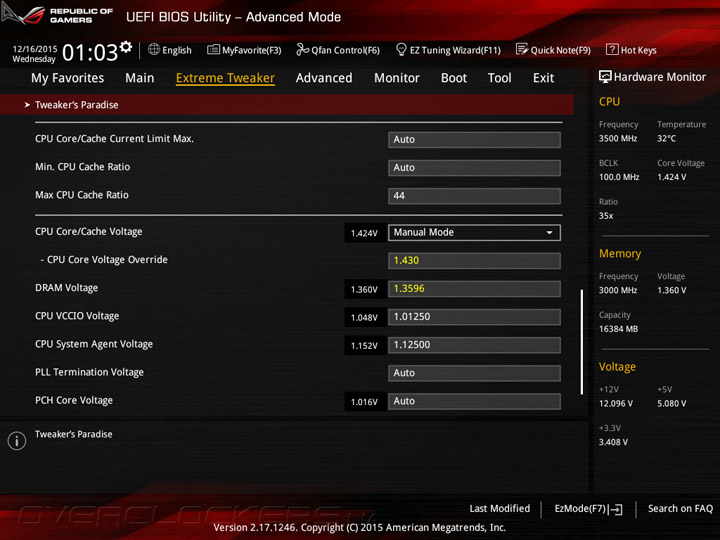Viewport: 720px width, 540px height.
Task: Click the settings list scrollbar
Action: tap(582, 342)
